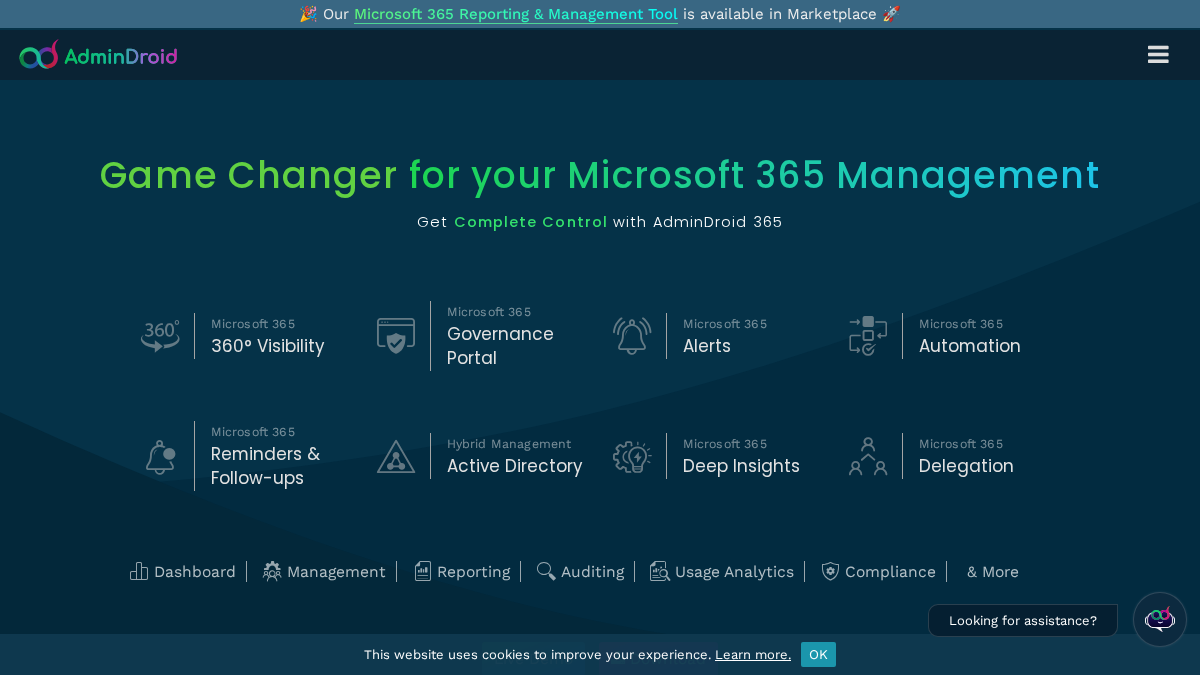The image size is (1200, 675).
Task: Open the chat assistant bot icon
Action: click(1160, 619)
